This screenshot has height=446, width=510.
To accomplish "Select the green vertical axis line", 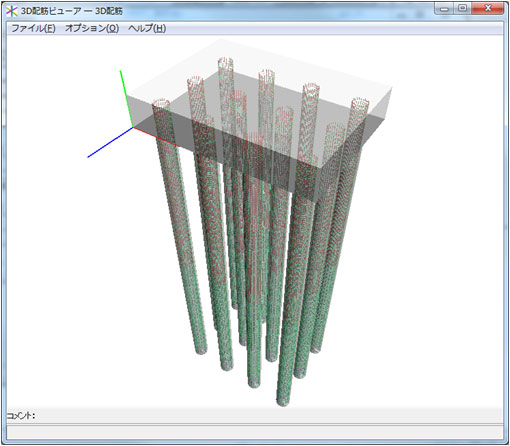I will click(126, 98).
